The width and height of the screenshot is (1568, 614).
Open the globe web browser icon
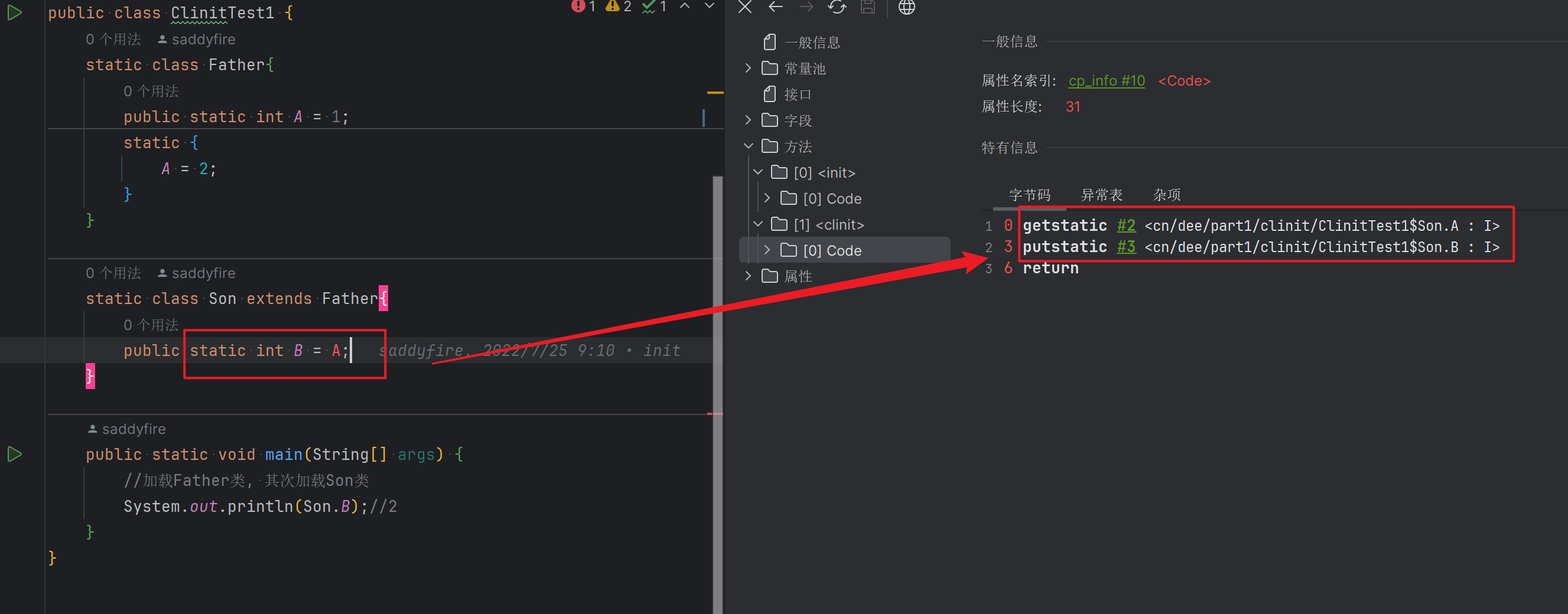(906, 6)
